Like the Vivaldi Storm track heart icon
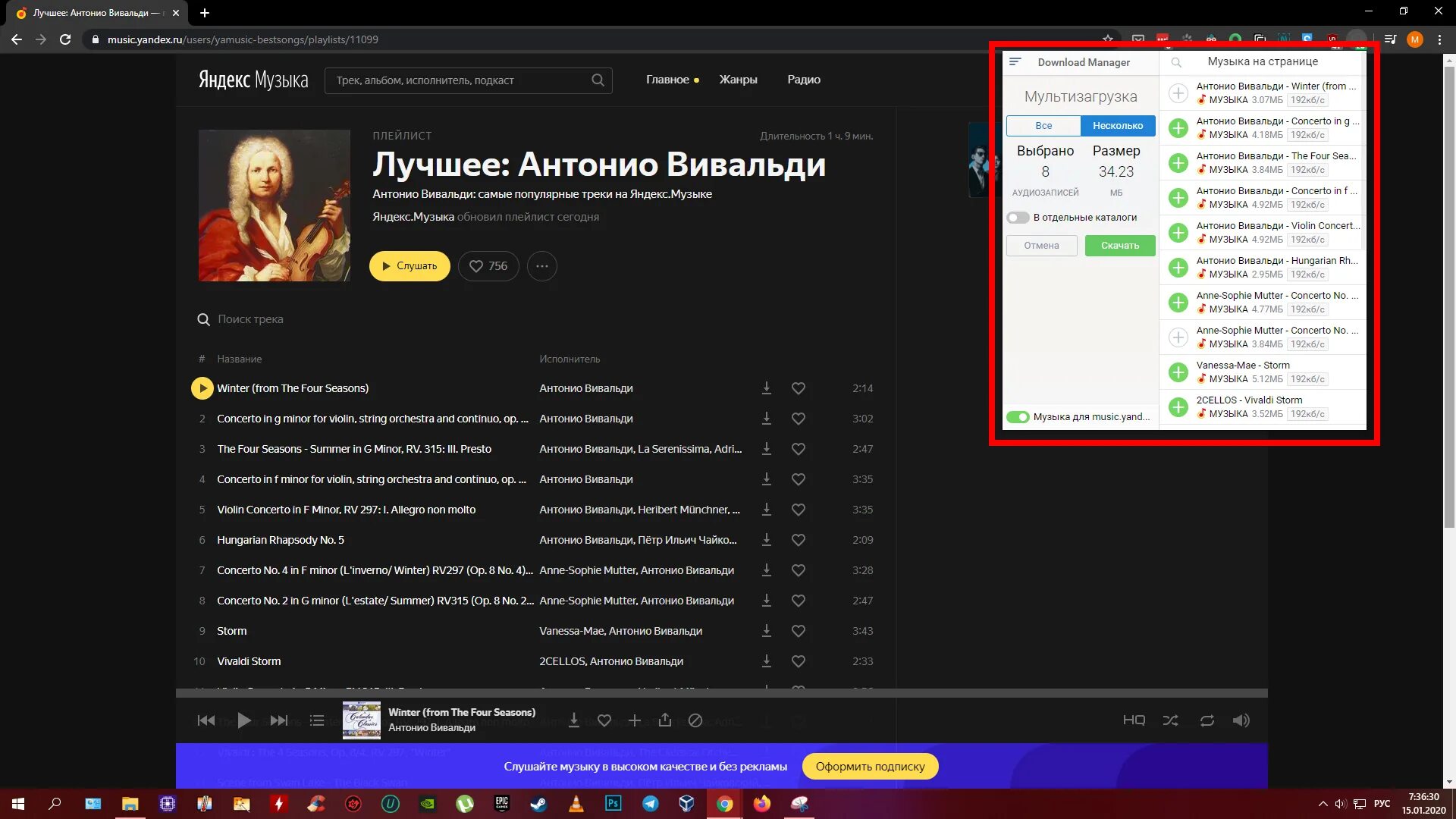Image resolution: width=1456 pixels, height=819 pixels. (x=798, y=661)
